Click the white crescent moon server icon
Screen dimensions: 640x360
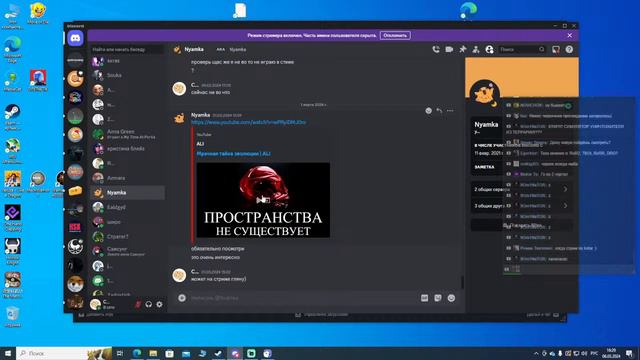(76, 246)
